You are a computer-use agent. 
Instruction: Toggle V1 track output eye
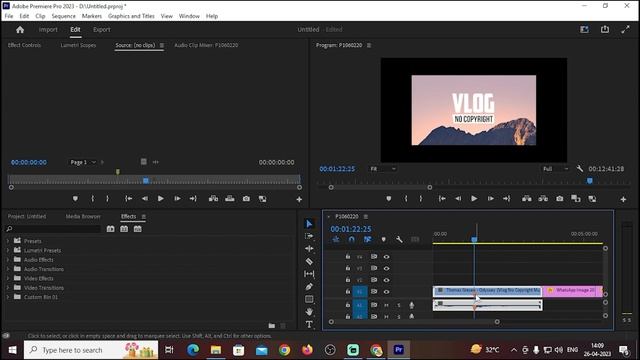[x=386, y=291]
